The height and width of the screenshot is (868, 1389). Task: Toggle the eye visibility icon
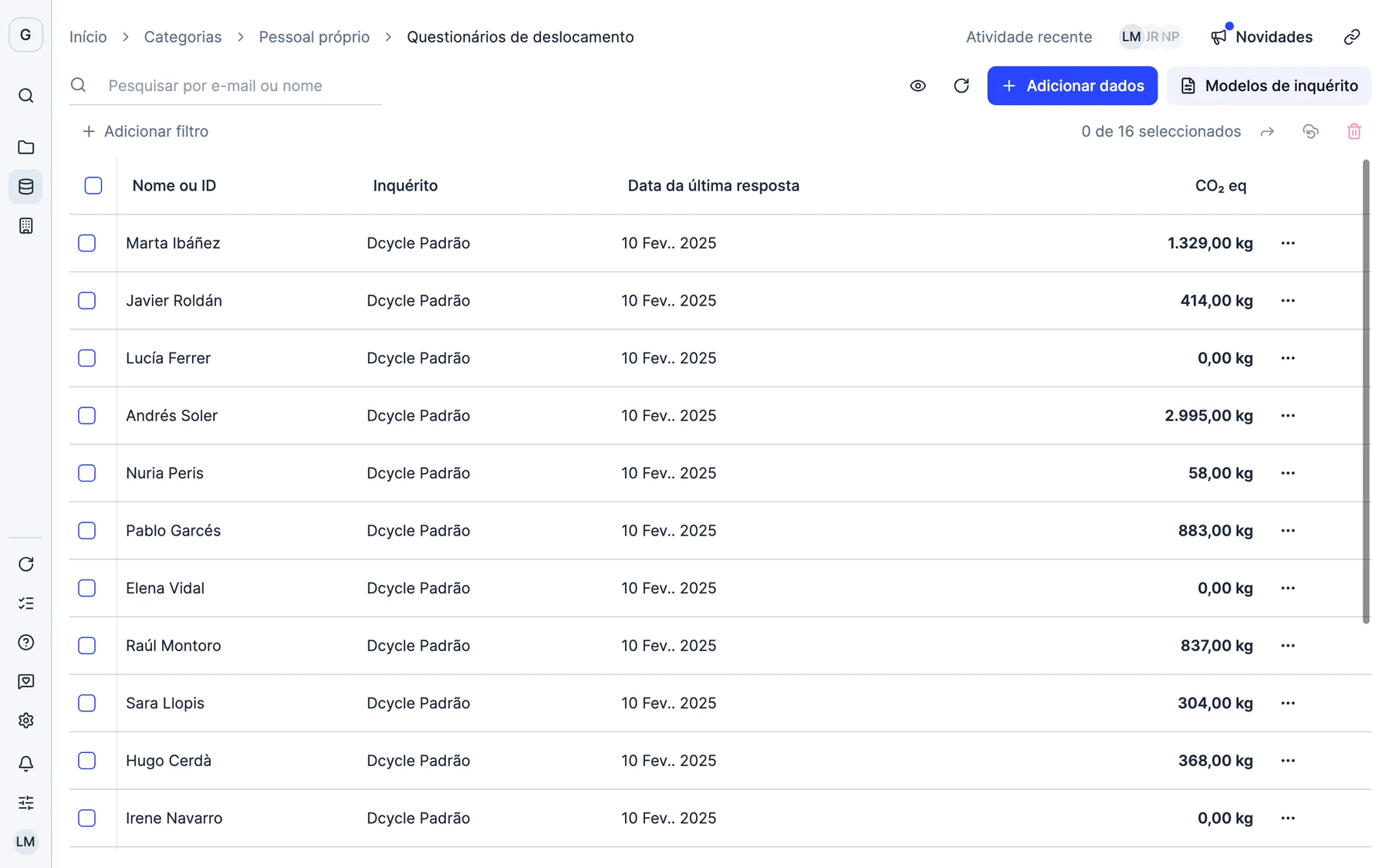pos(918,86)
